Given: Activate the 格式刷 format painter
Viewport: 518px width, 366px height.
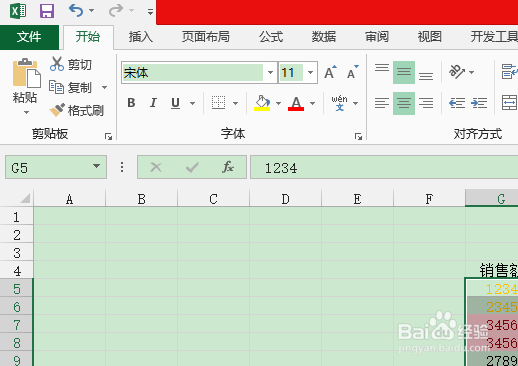Looking at the screenshot, I should pyautogui.click(x=76, y=110).
